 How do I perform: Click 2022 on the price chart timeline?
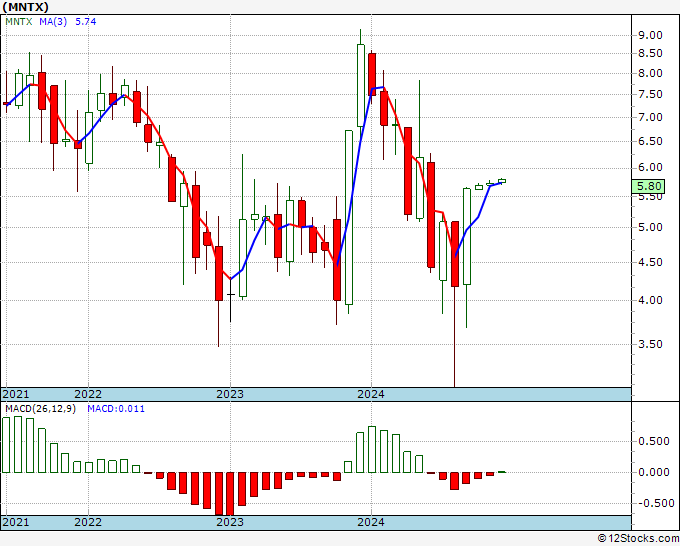click(88, 394)
